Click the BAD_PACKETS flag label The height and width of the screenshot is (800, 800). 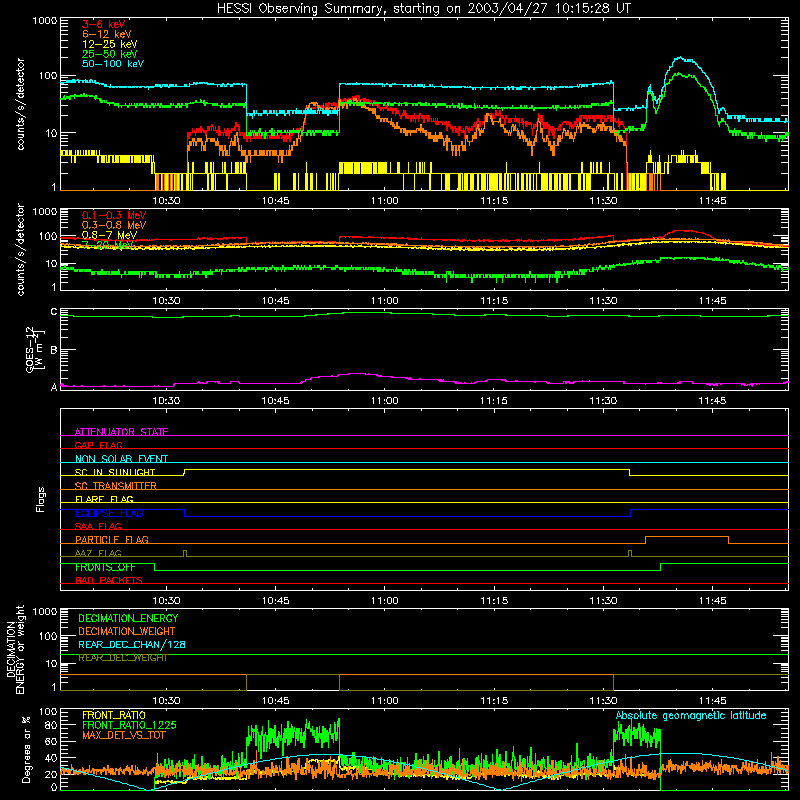pyautogui.click(x=109, y=580)
